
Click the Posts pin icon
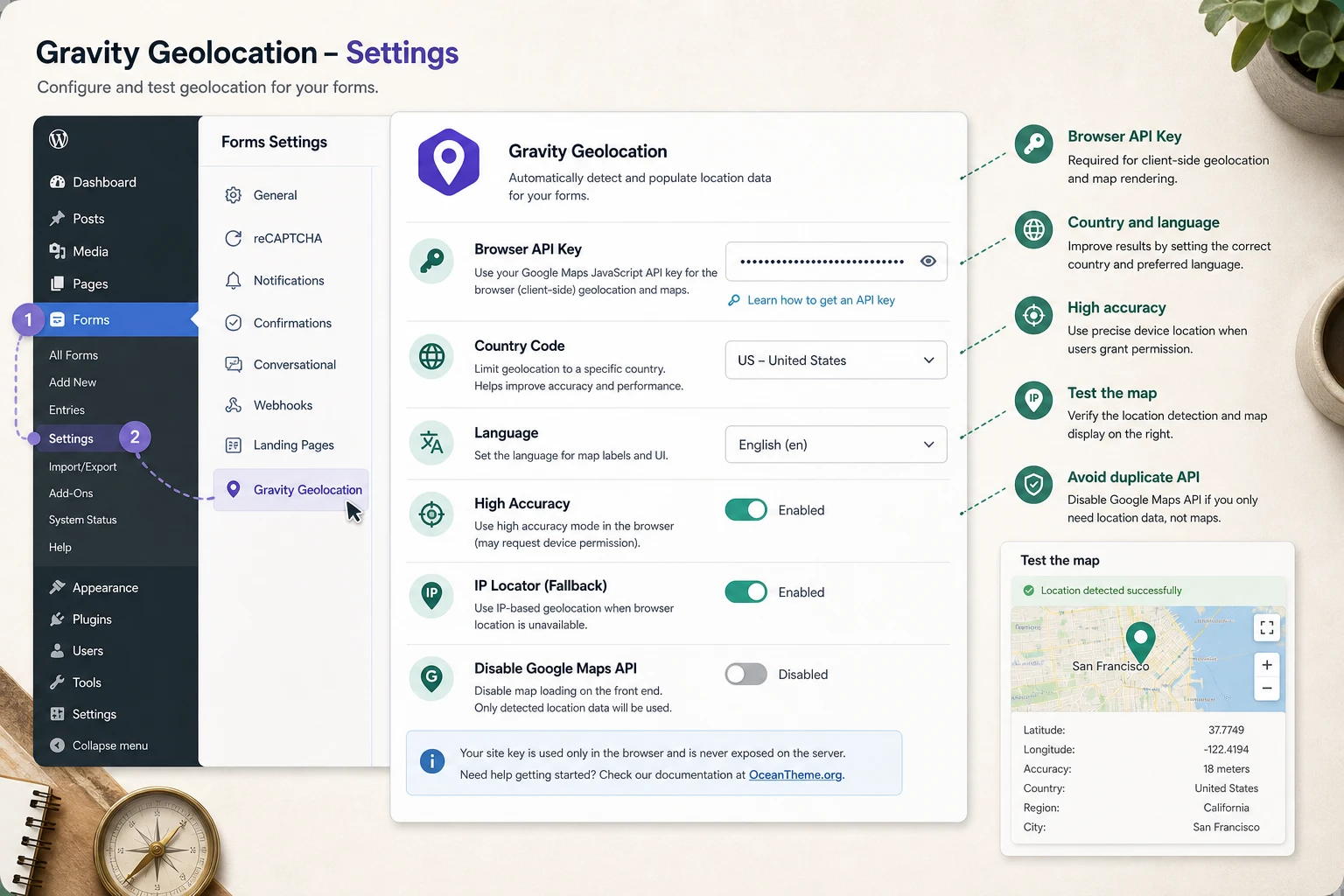click(x=58, y=218)
